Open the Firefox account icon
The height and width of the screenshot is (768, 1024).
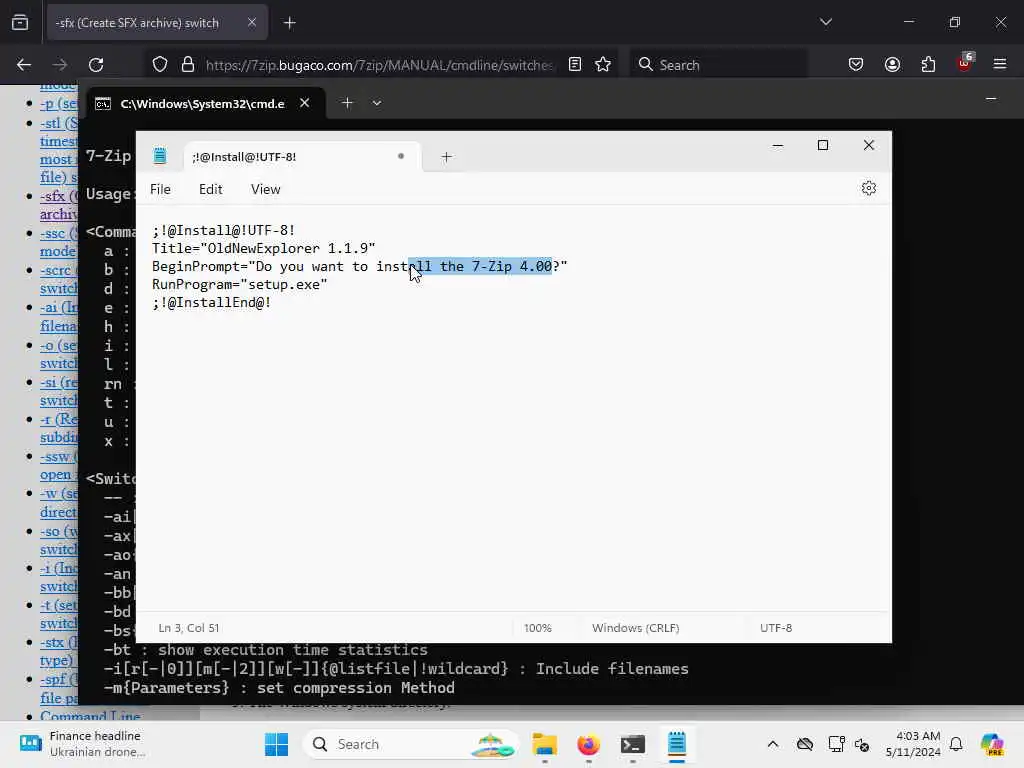(892, 65)
